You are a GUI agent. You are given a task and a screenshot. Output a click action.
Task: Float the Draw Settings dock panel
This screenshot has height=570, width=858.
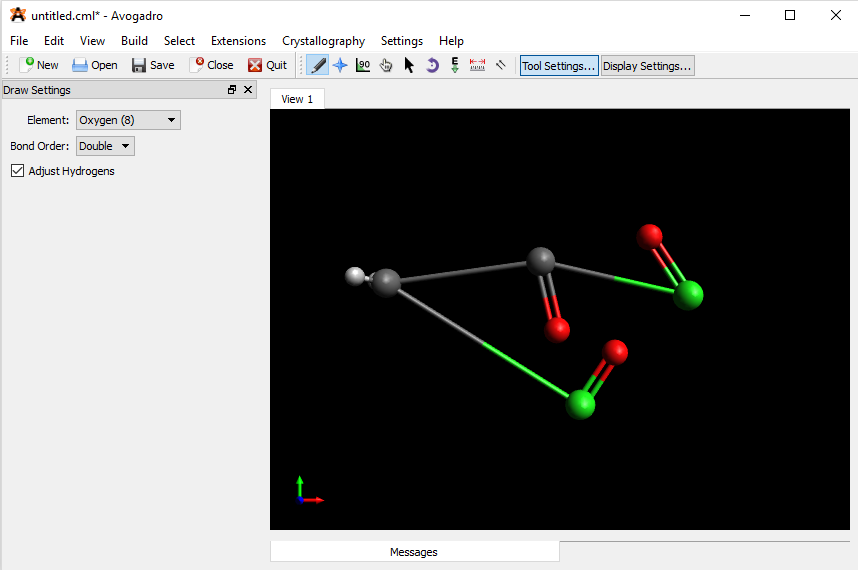[x=232, y=90]
